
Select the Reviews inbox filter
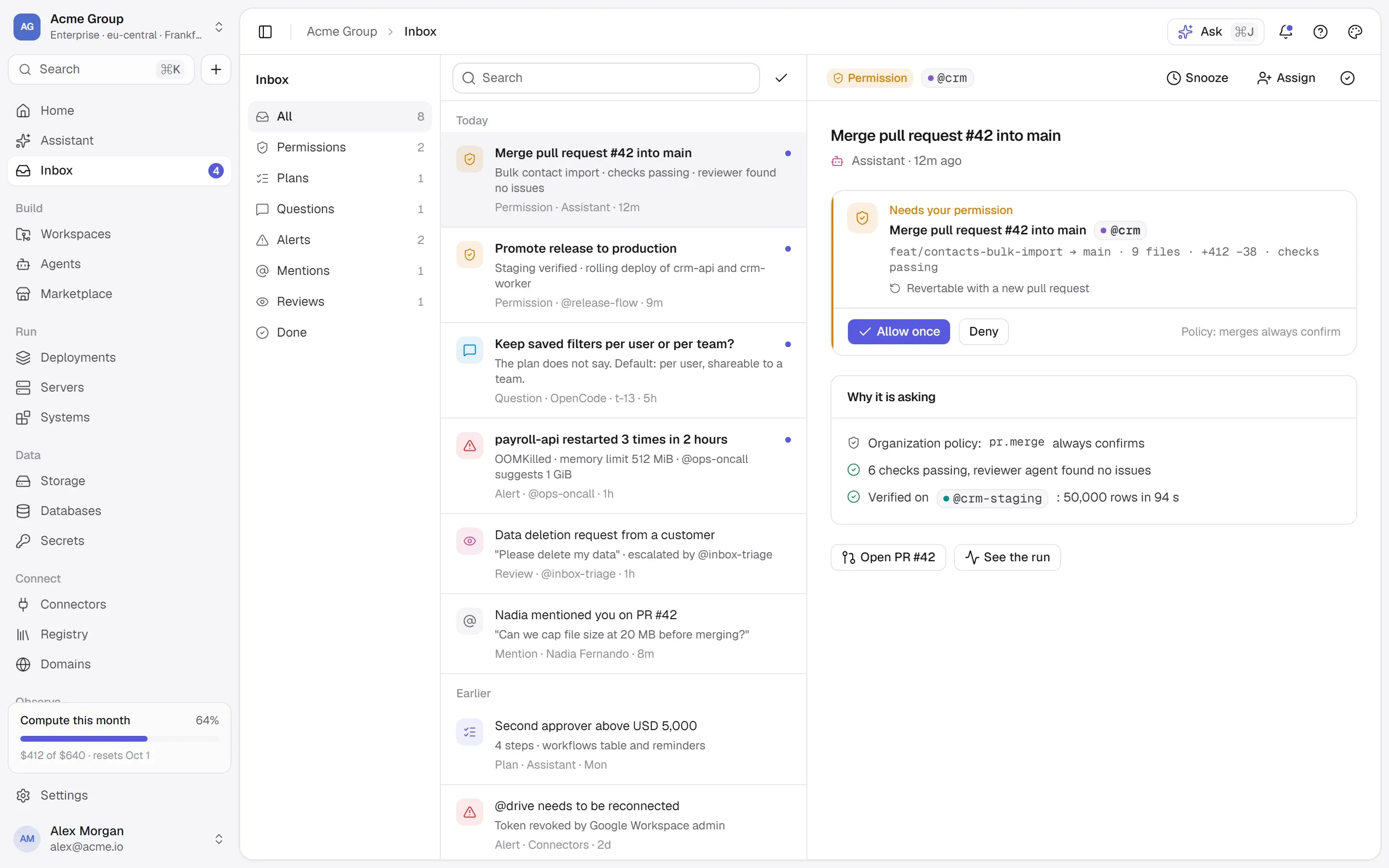point(340,302)
